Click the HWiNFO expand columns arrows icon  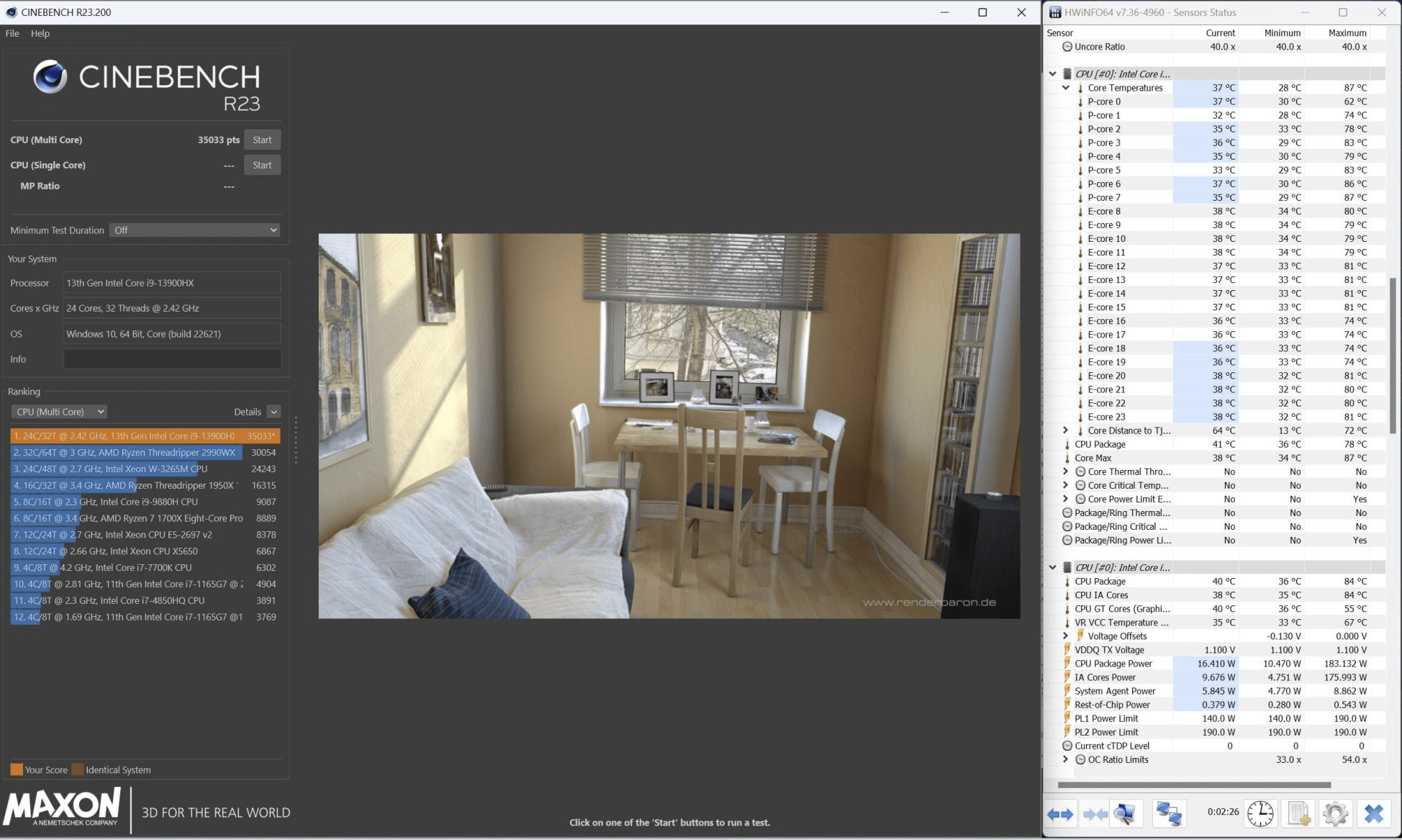1060,814
